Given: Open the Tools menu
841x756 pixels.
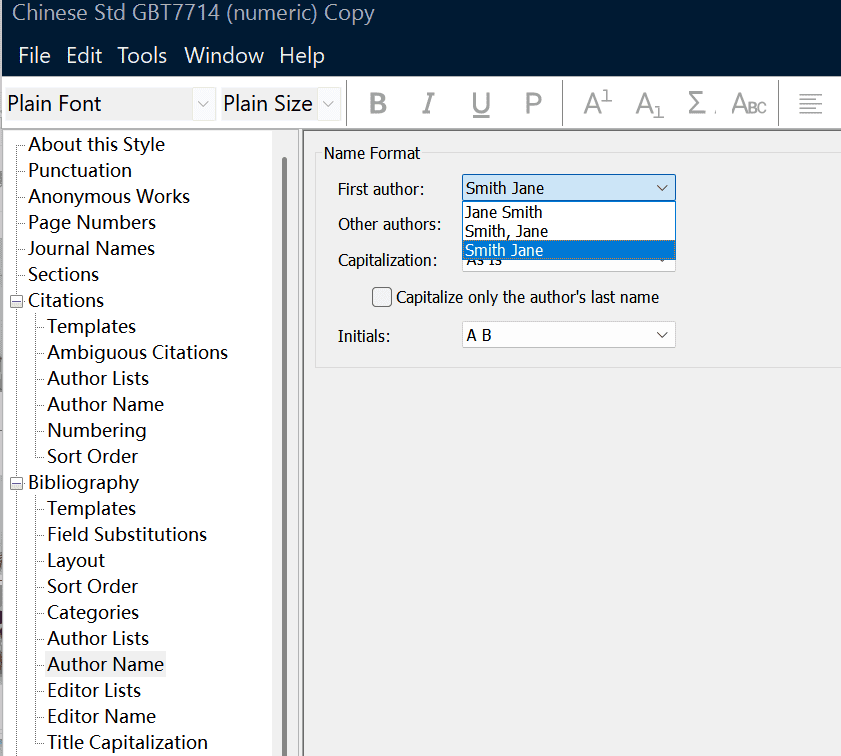Looking at the screenshot, I should pyautogui.click(x=142, y=55).
